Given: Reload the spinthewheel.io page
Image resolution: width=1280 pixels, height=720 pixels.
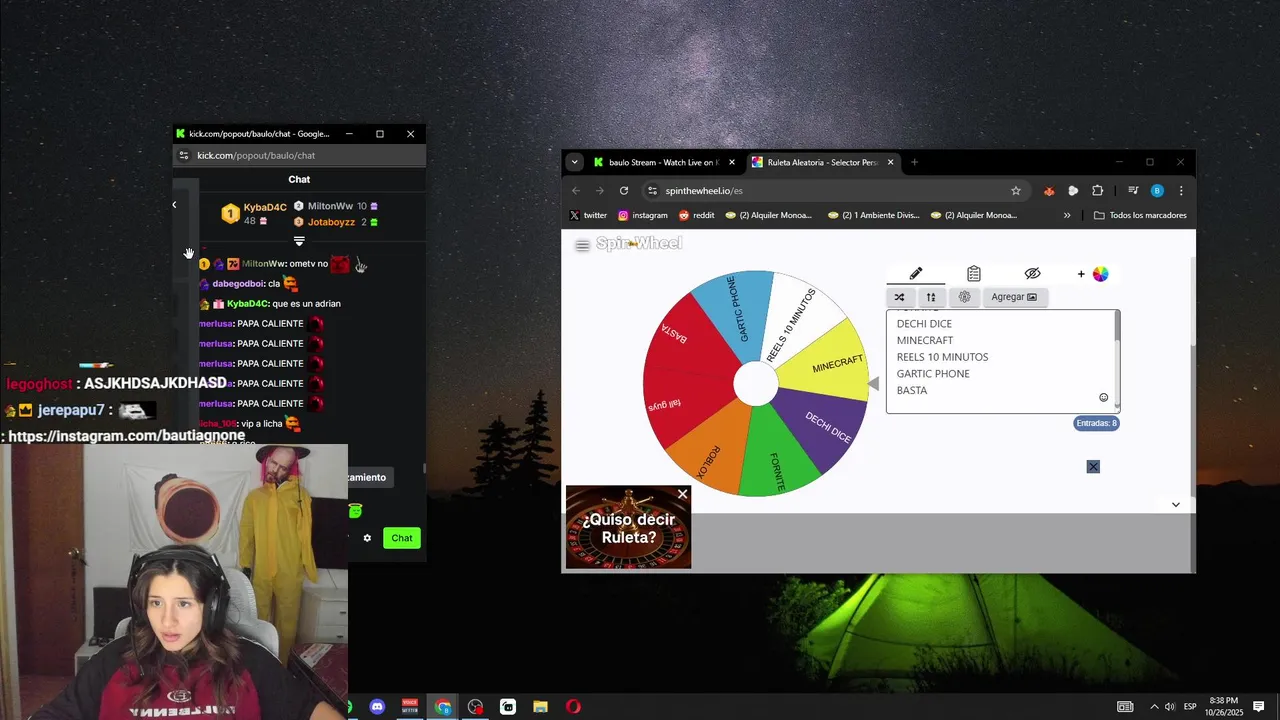Looking at the screenshot, I should click(x=624, y=191).
